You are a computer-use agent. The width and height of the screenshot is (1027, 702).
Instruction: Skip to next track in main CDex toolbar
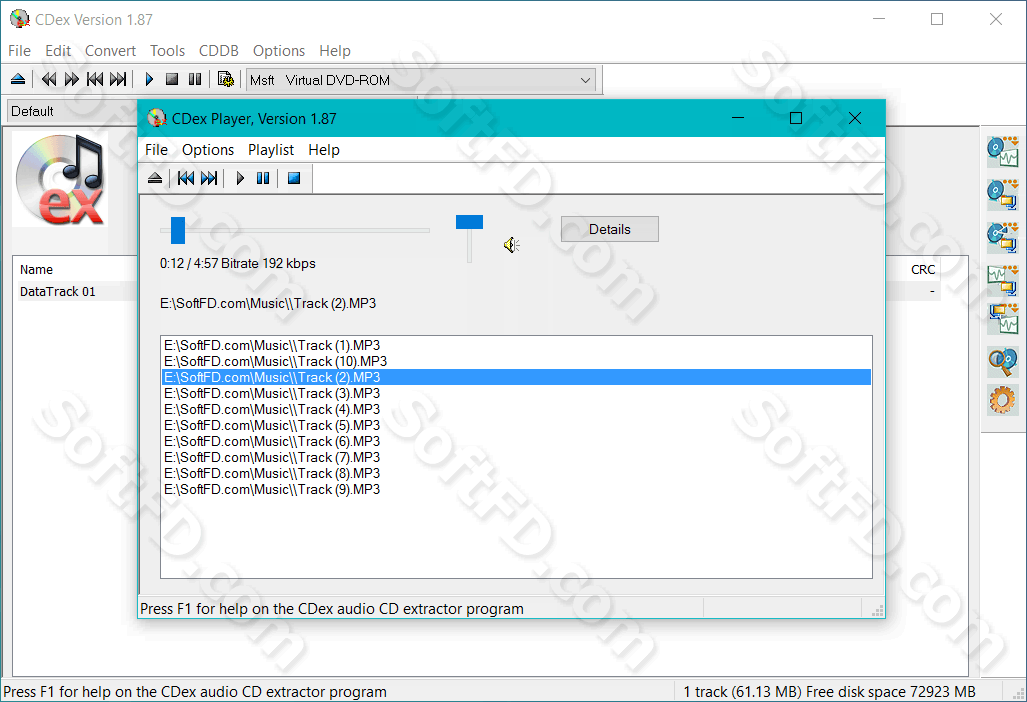click(x=118, y=80)
